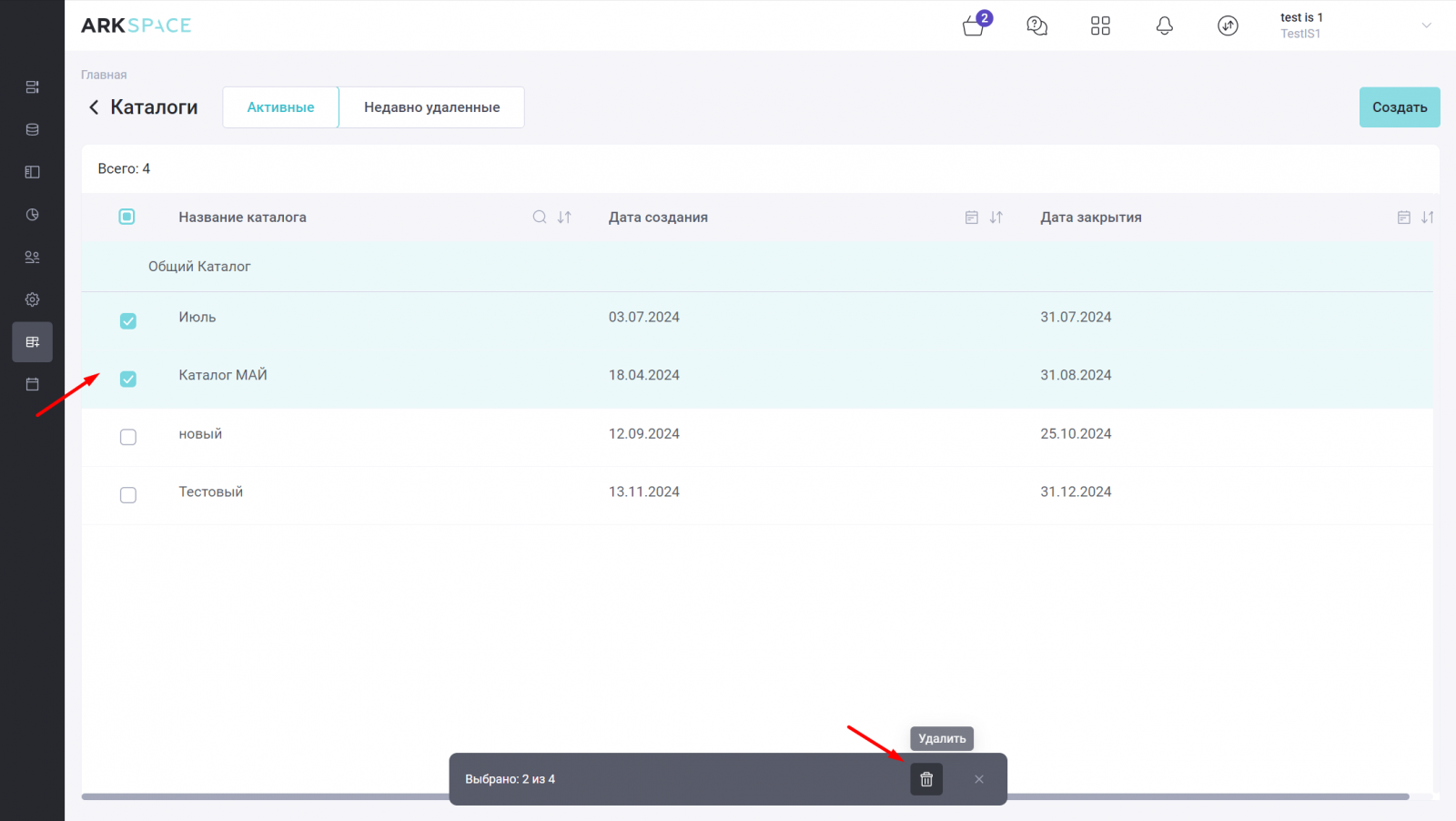
Task: Open the chat support icon
Action: tap(1036, 26)
